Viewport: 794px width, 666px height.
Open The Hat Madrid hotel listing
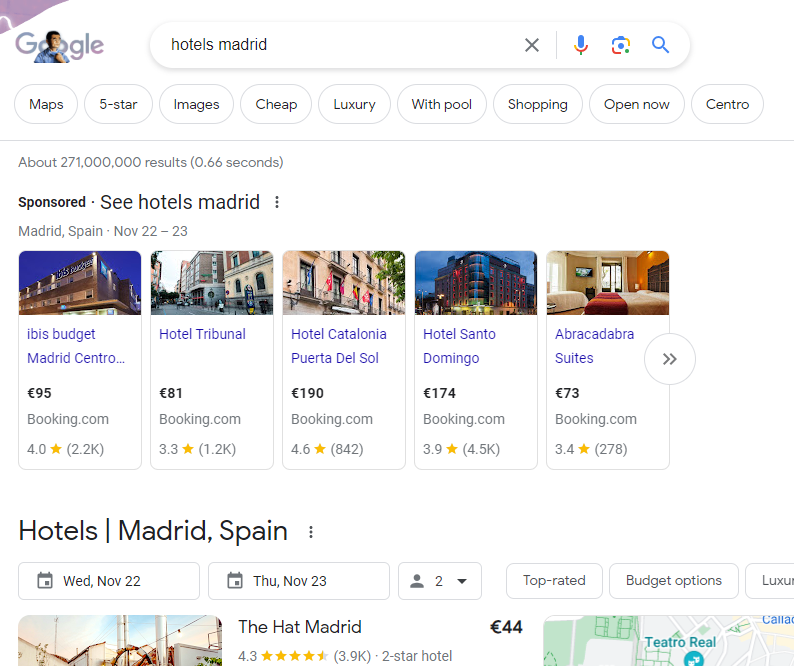[300, 627]
